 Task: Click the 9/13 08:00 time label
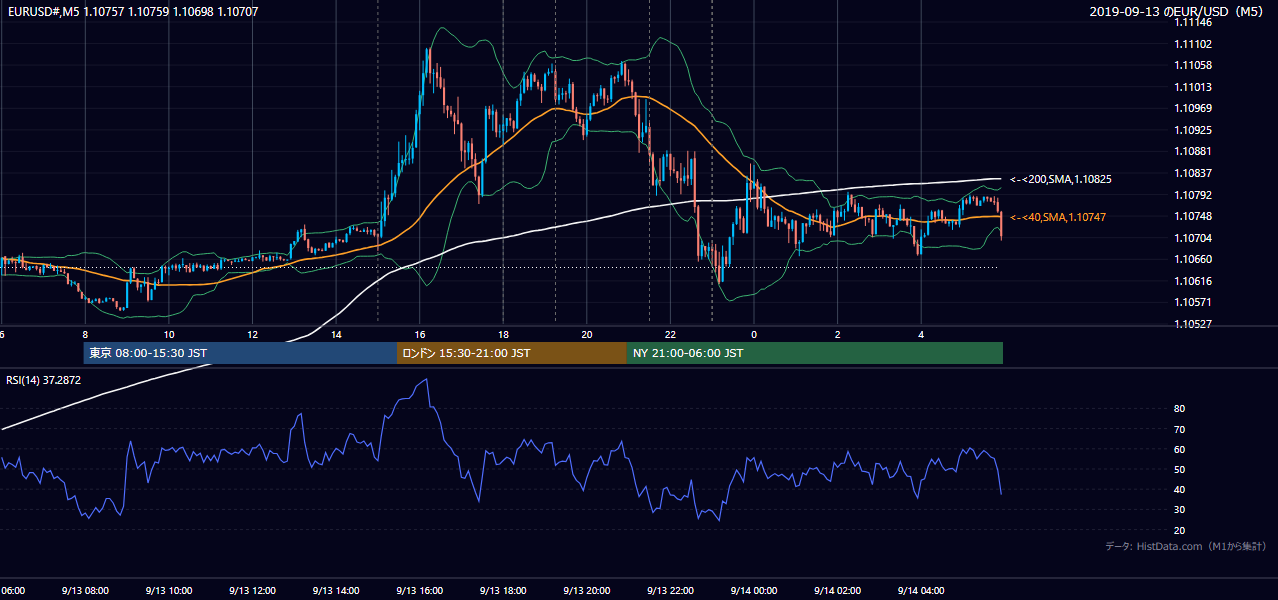coord(85,591)
